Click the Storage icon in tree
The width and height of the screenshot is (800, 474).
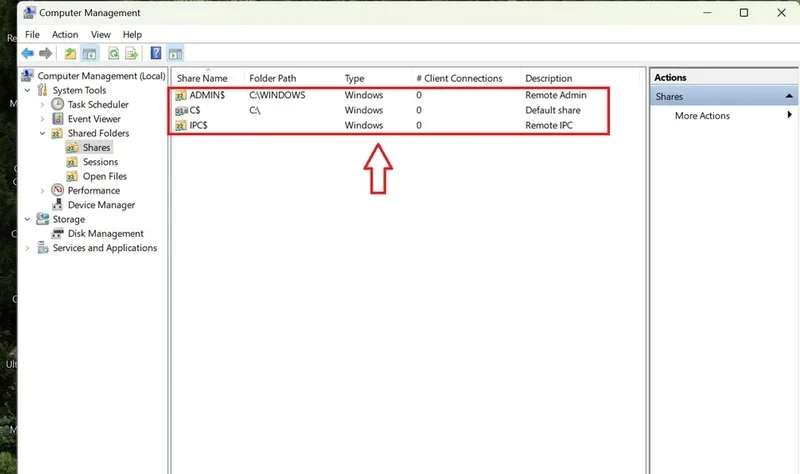[x=43, y=219]
